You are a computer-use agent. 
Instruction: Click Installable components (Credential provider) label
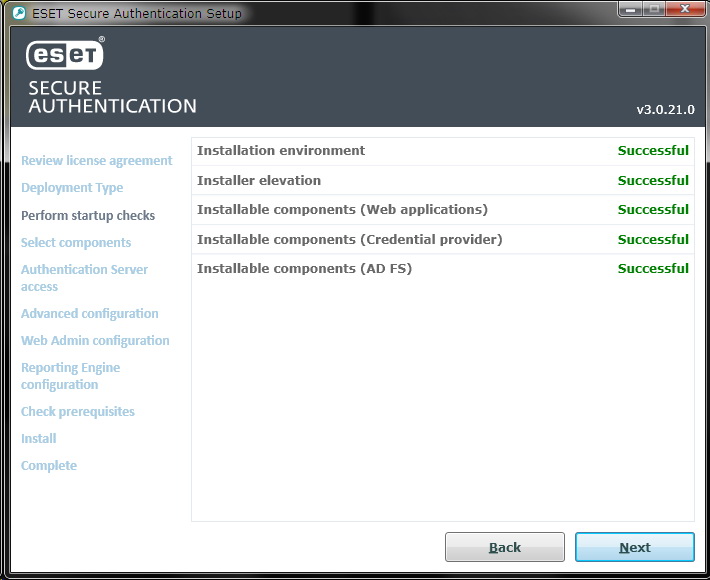click(x=350, y=239)
